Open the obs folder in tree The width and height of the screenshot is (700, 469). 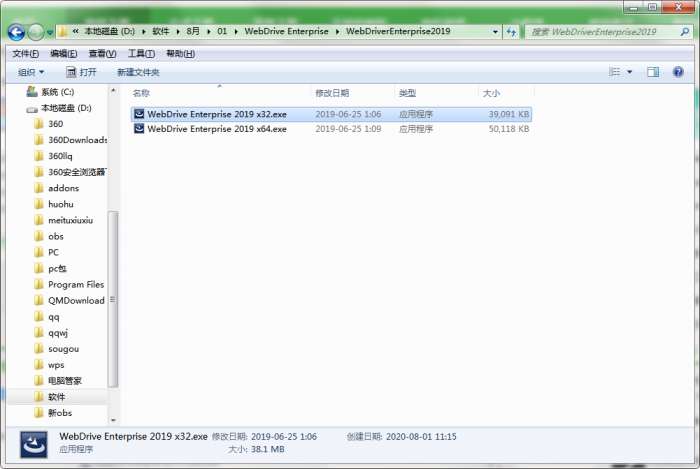pyautogui.click(x=49, y=237)
